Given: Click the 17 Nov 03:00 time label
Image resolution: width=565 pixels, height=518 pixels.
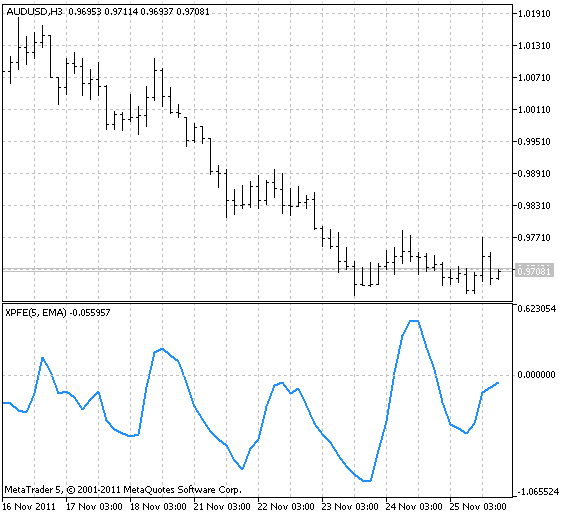Looking at the screenshot, I should coord(94,507).
